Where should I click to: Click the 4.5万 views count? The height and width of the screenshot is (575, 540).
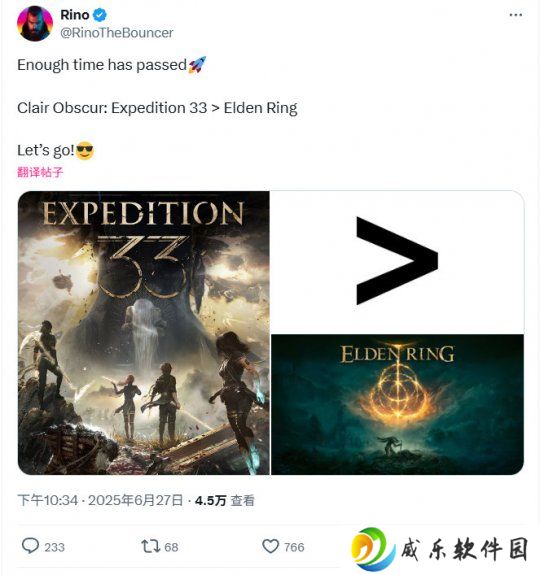210,501
